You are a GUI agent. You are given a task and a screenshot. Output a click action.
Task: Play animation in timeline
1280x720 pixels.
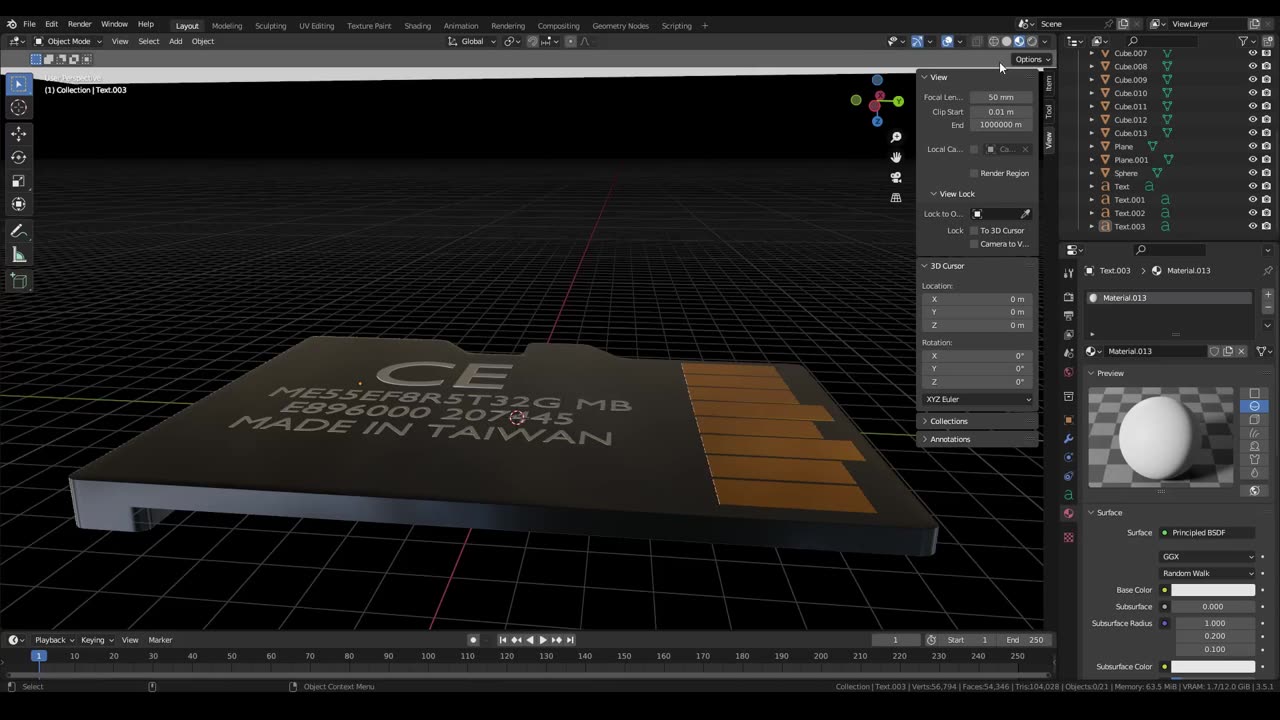(x=543, y=640)
